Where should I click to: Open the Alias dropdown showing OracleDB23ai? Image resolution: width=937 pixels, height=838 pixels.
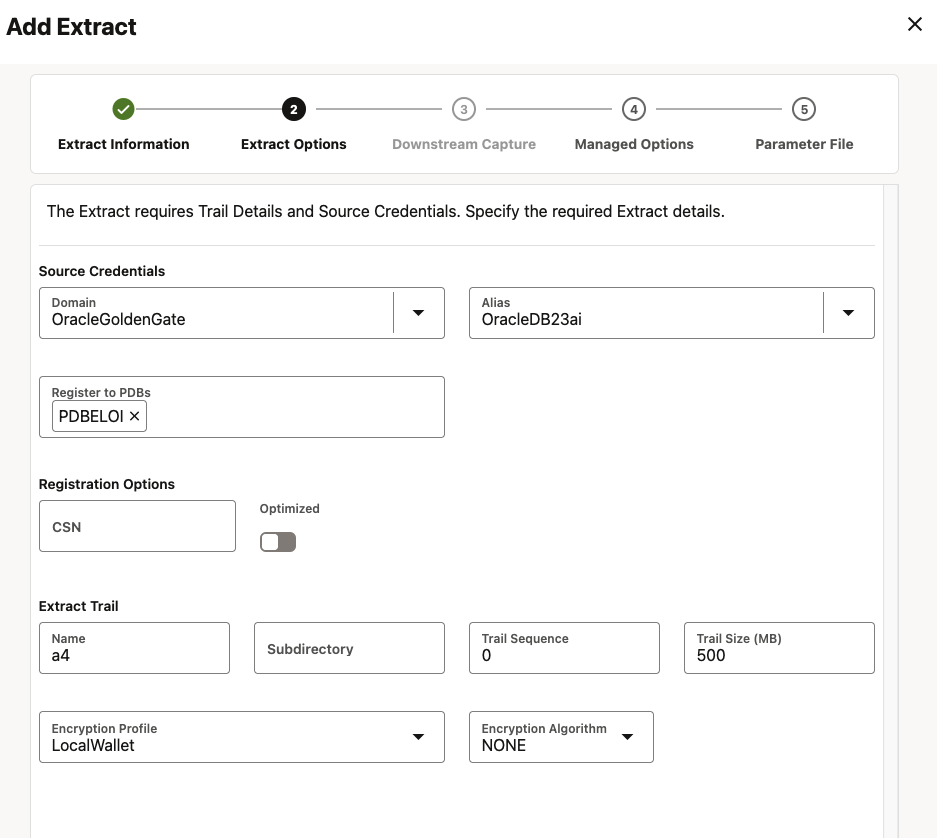(x=848, y=312)
